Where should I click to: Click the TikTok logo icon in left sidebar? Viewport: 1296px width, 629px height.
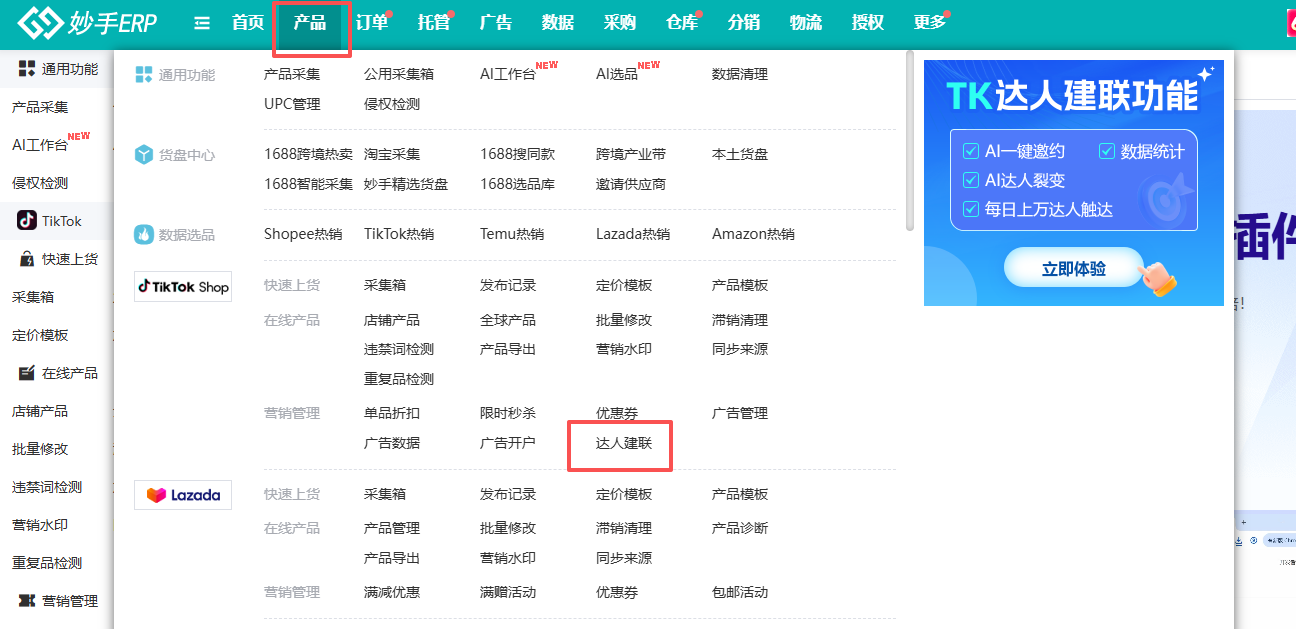[27, 221]
